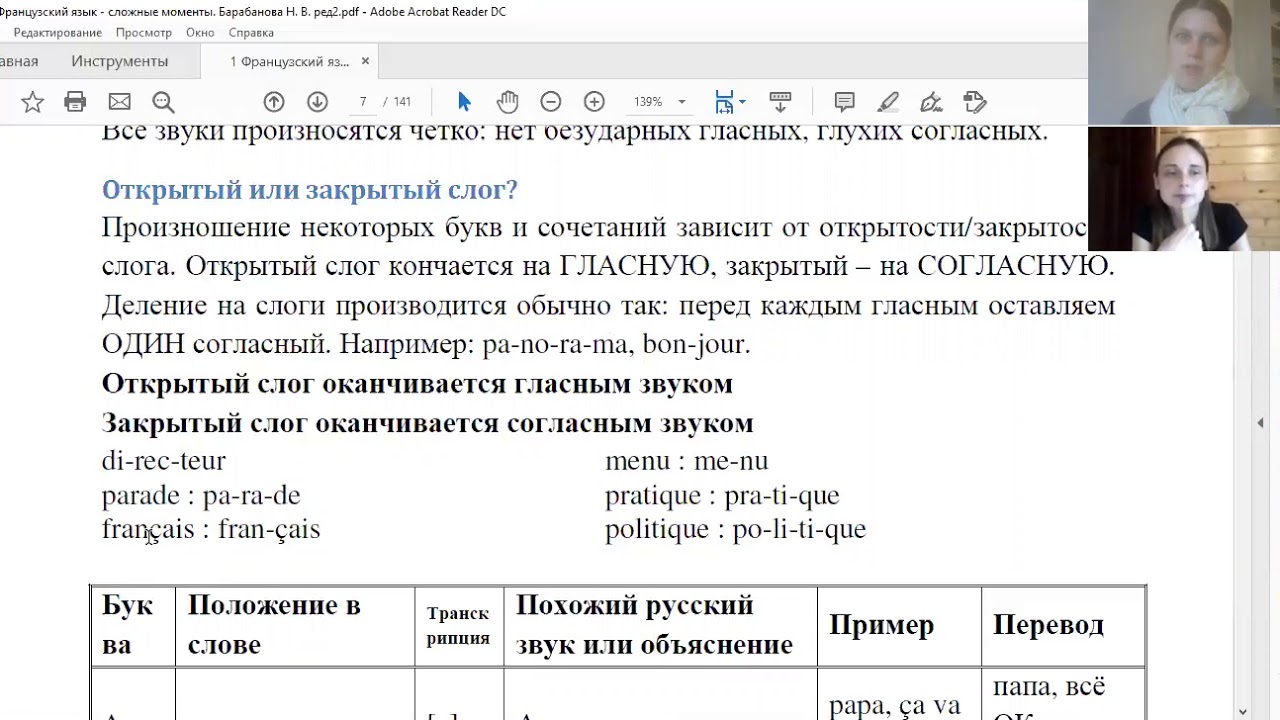Bookmark the file with the star icon
1280x720 pixels.
32,102
